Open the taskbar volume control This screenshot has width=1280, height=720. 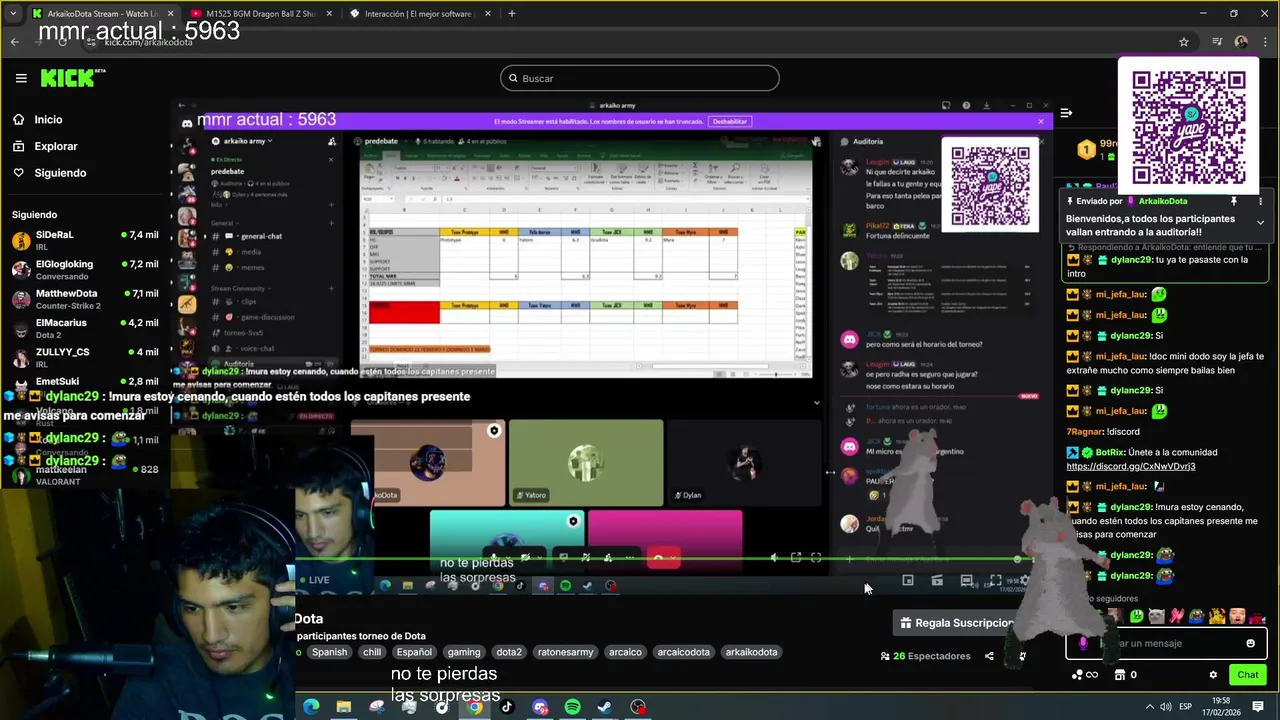pos(1167,707)
